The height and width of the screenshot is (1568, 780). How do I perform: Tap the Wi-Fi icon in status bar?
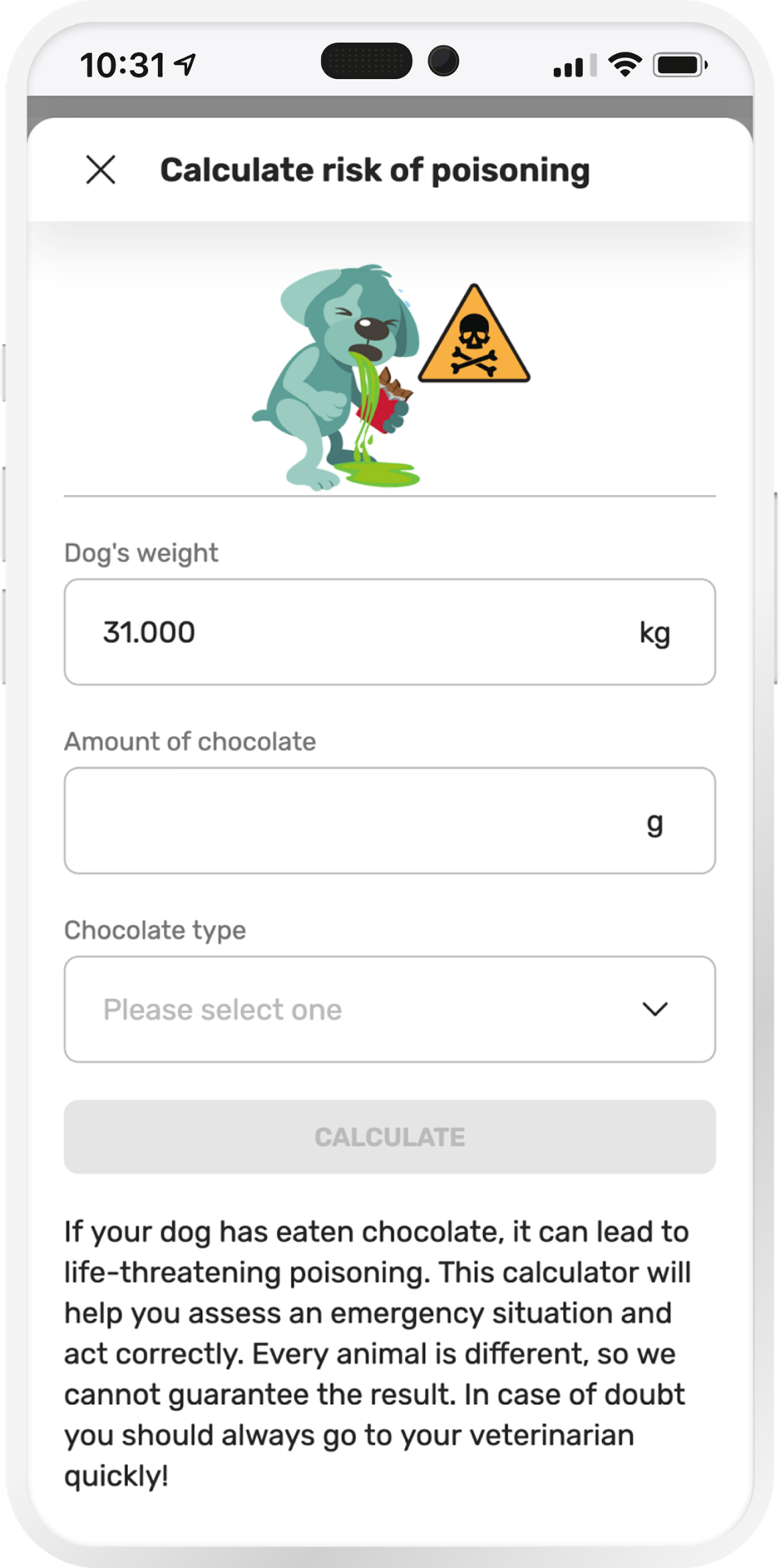624,65
